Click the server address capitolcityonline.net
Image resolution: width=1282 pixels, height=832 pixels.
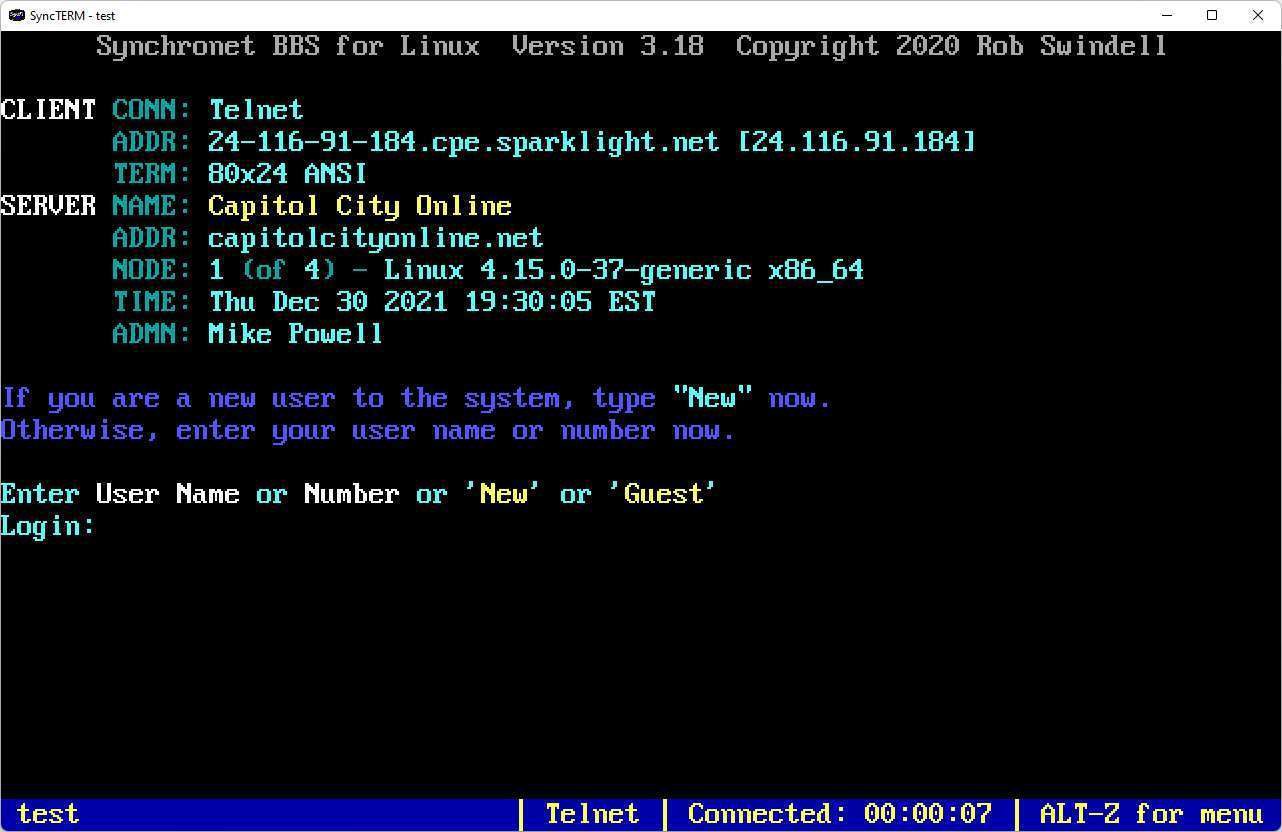click(x=376, y=238)
